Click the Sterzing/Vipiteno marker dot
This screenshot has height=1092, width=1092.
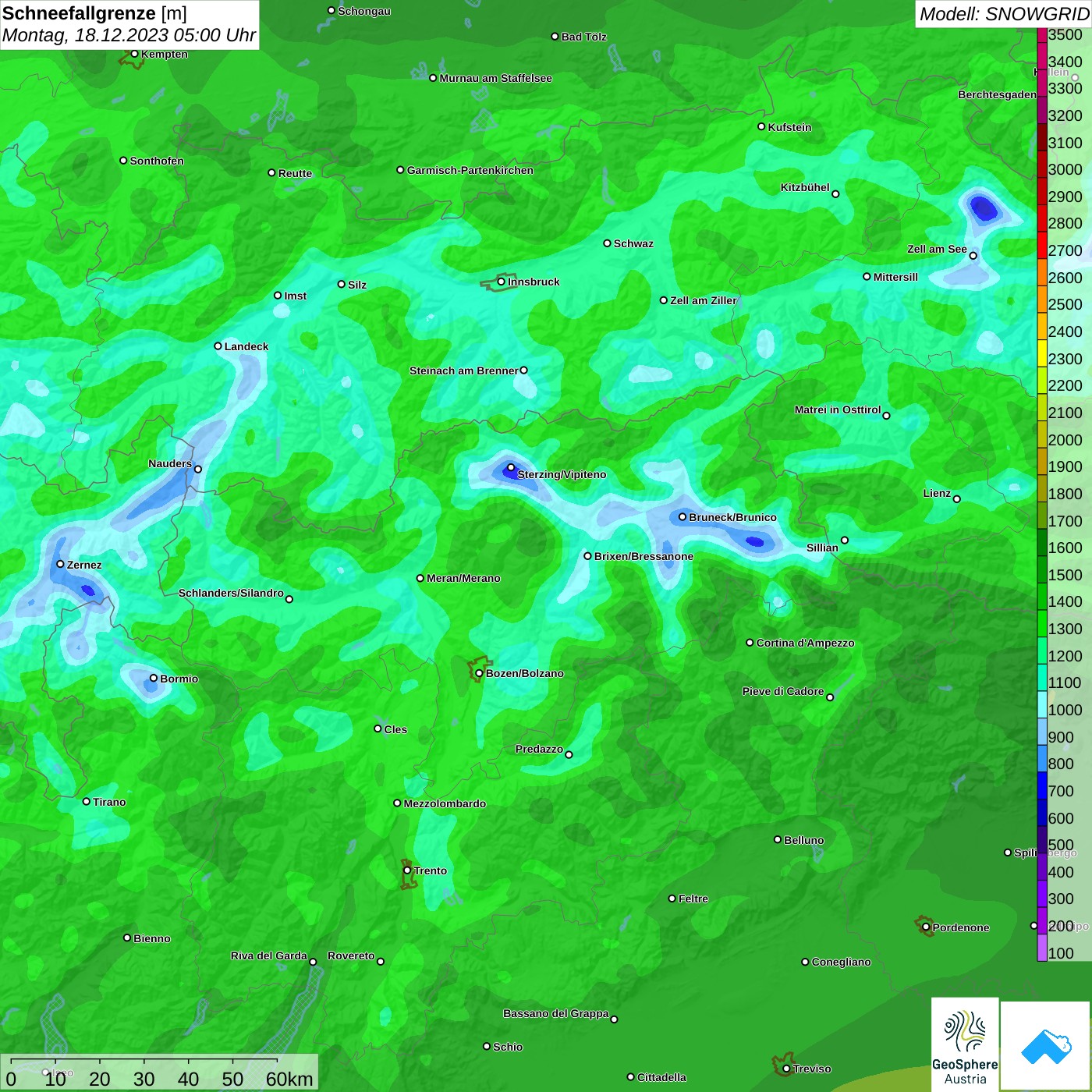(x=511, y=468)
